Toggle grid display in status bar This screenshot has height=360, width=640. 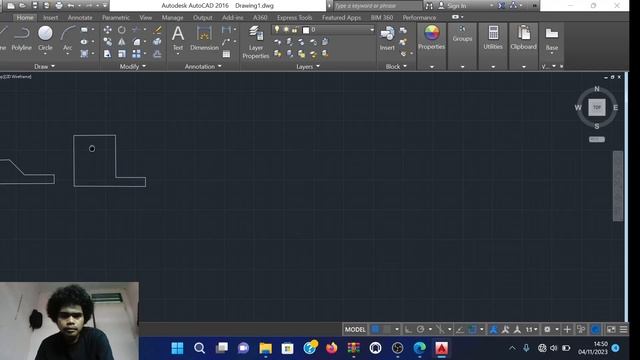tap(376, 329)
